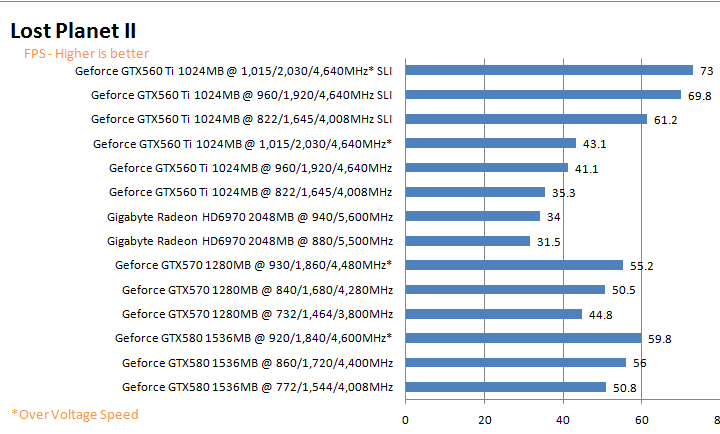Click the x-axis tick label '60'
The width and height of the screenshot is (720, 434).
point(641,420)
